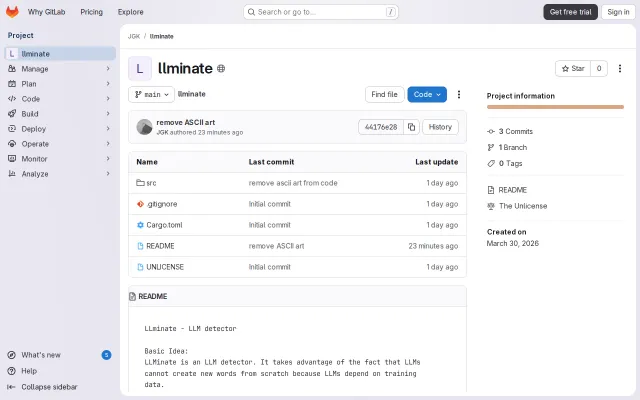640x400 pixels.
Task: Expand the Analyze chevron arrow
Action: tap(108, 174)
